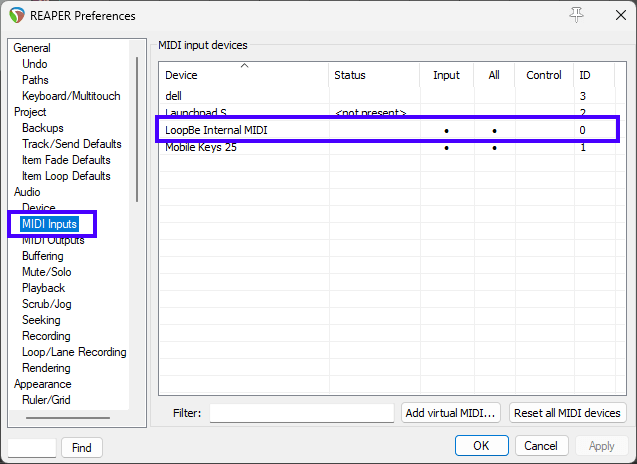Viewport: 637px width, 464px height.
Task: Click the REAPER logo icon
Action: (15, 15)
